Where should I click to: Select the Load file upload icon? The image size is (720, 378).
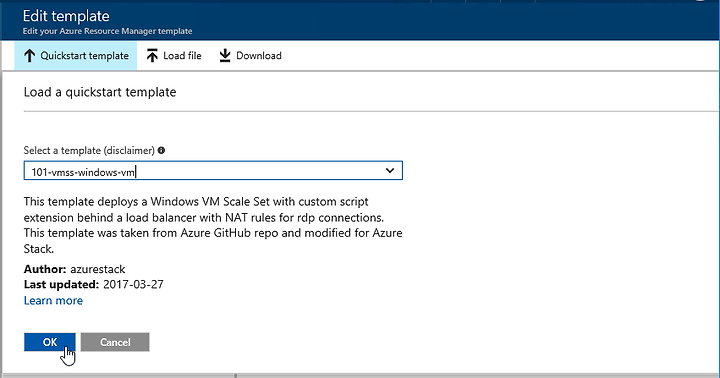(x=152, y=56)
